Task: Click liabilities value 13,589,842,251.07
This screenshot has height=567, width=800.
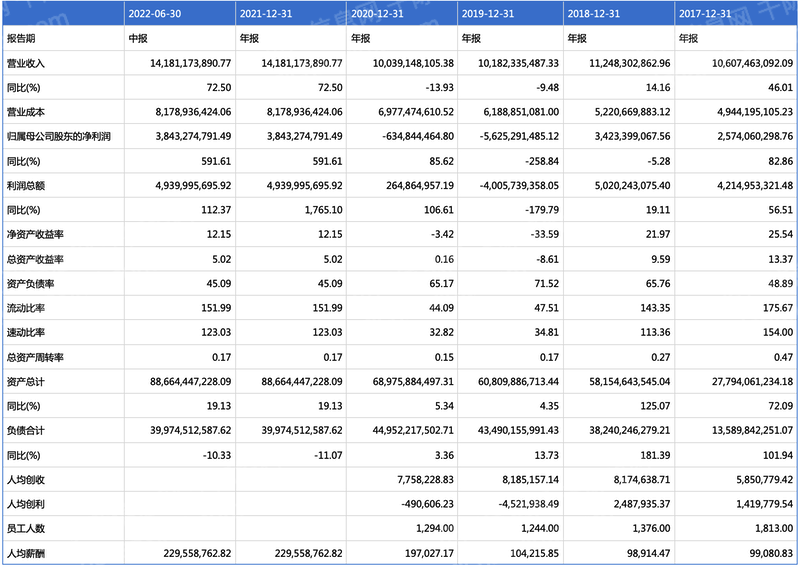Action: [753, 430]
